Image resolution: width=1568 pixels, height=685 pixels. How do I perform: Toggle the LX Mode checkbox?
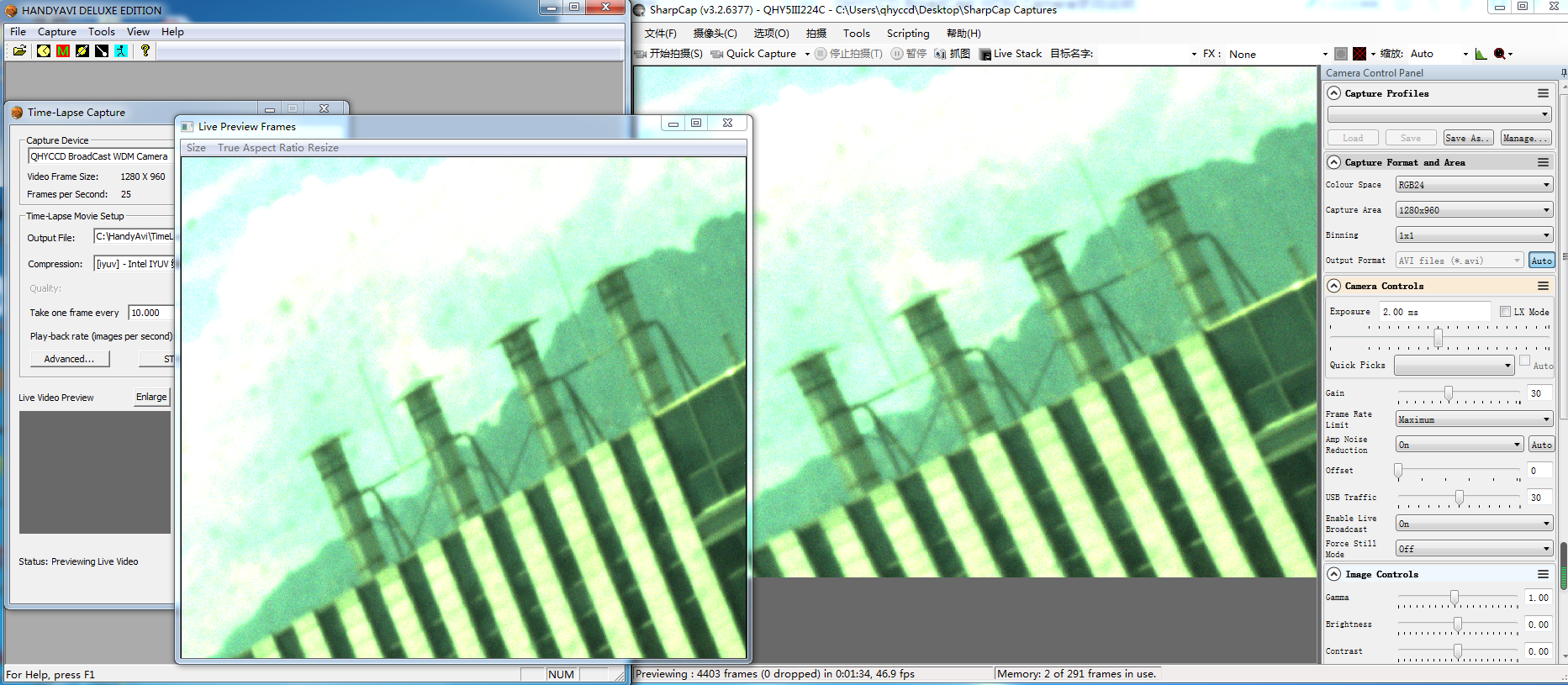pyautogui.click(x=1505, y=312)
